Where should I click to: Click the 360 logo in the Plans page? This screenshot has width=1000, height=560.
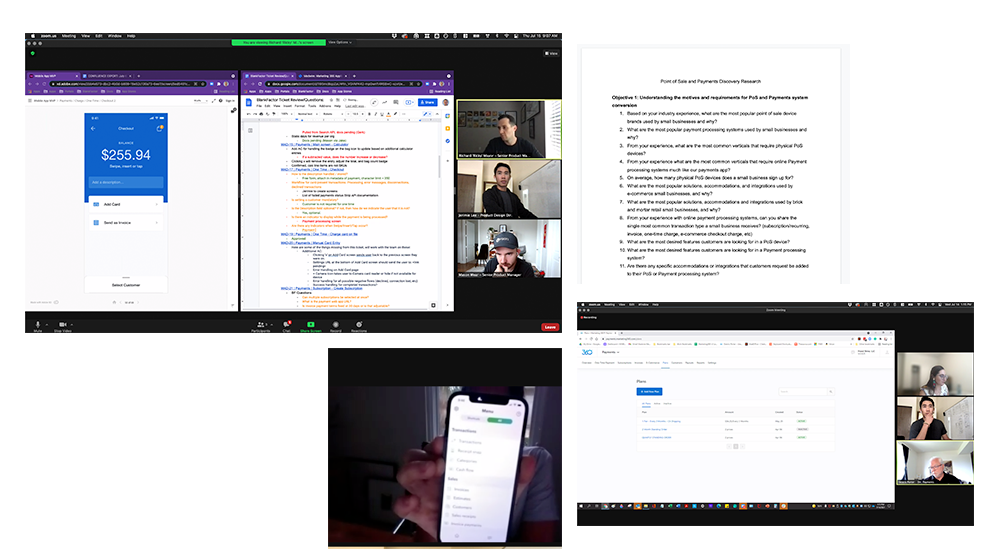point(587,352)
